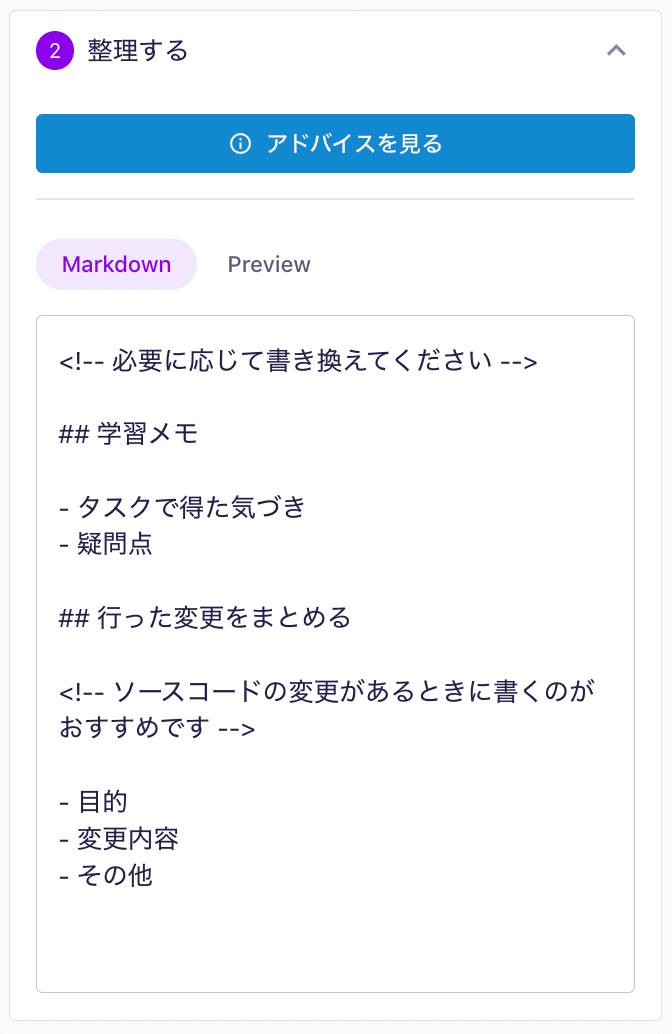The image size is (672, 1034).
Task: Click the info icon in advice button
Action: tap(240, 144)
